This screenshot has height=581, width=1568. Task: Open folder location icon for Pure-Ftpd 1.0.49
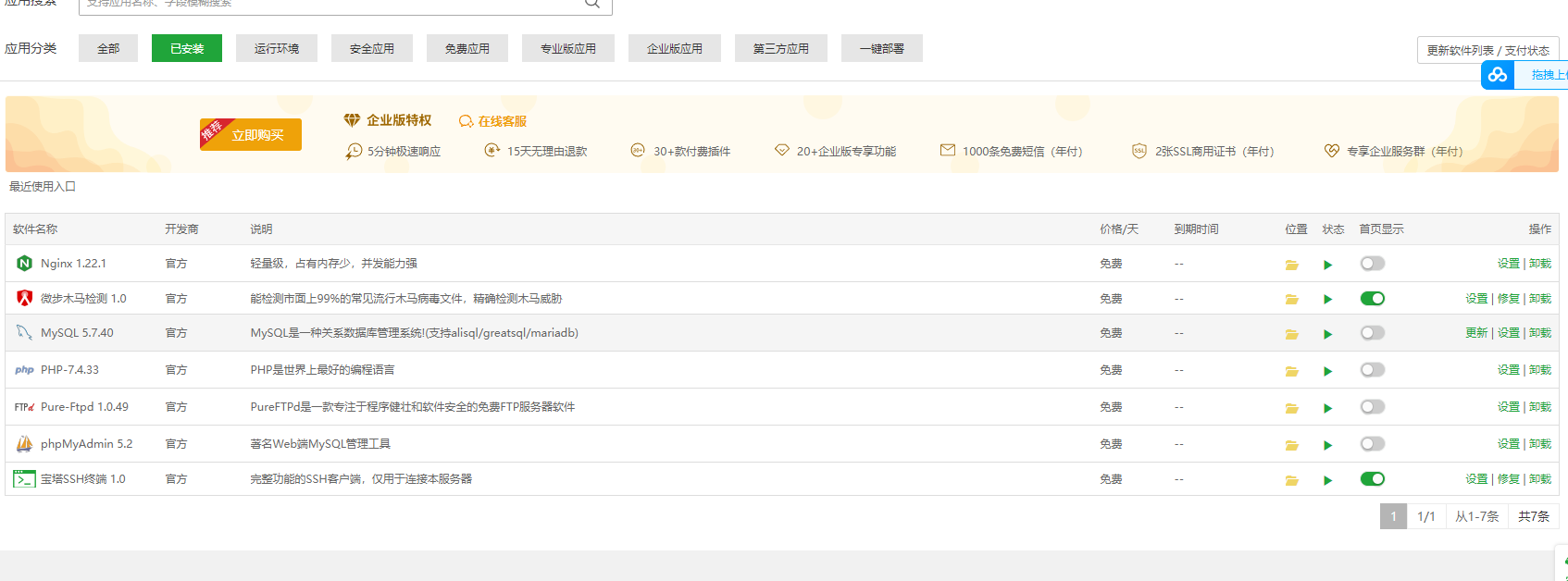1291,408
